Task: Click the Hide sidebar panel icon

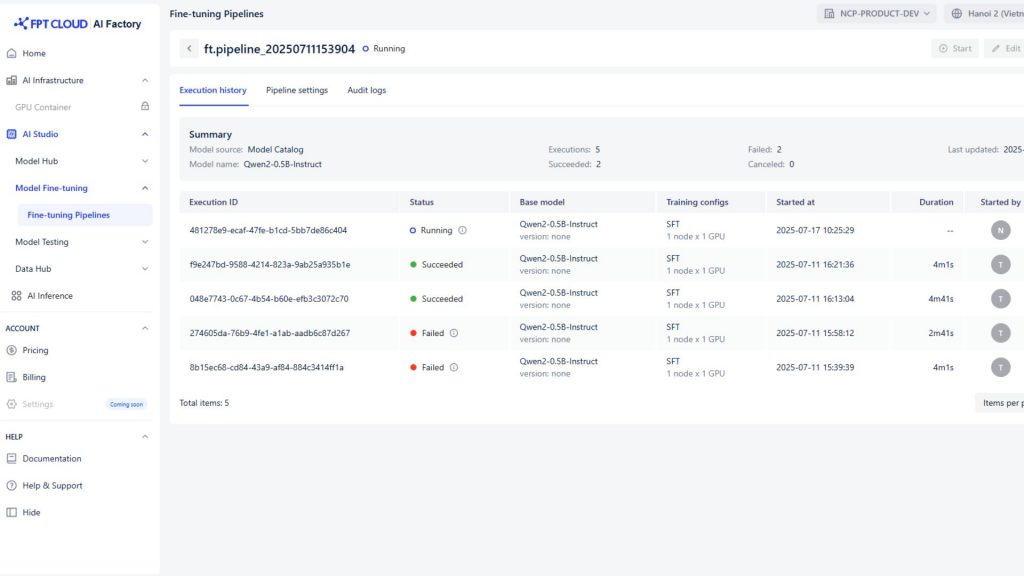Action: [x=11, y=513]
